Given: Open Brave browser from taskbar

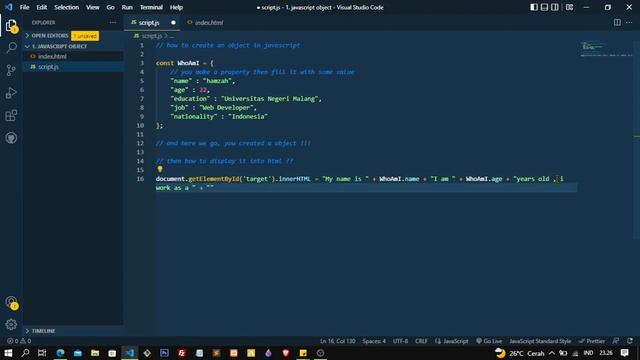Looking at the screenshot, I should pos(286,353).
